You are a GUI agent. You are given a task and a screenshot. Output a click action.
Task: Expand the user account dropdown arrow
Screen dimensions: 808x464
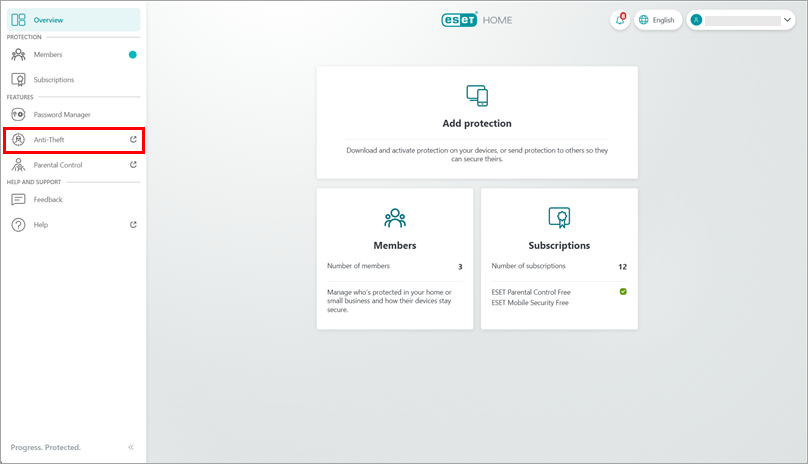click(x=787, y=20)
